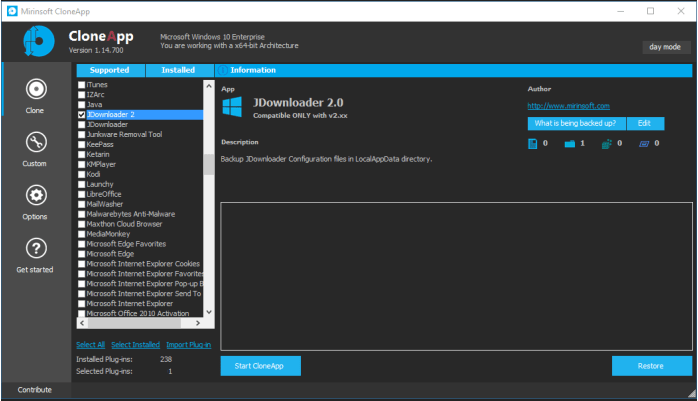Check the Java checkbox
The height and width of the screenshot is (401, 698).
click(x=81, y=105)
